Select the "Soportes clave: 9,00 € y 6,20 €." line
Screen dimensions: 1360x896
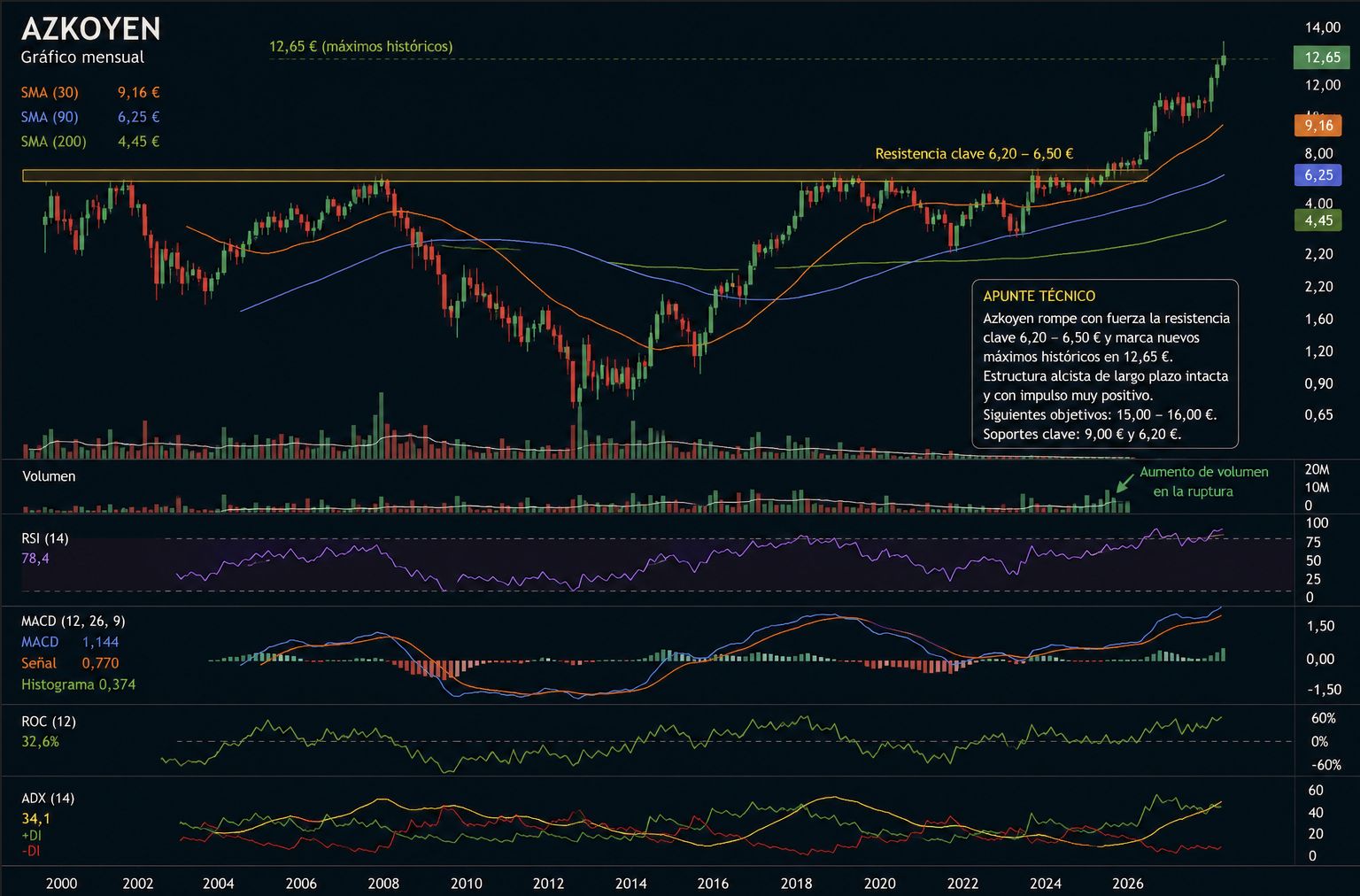tap(1082, 434)
